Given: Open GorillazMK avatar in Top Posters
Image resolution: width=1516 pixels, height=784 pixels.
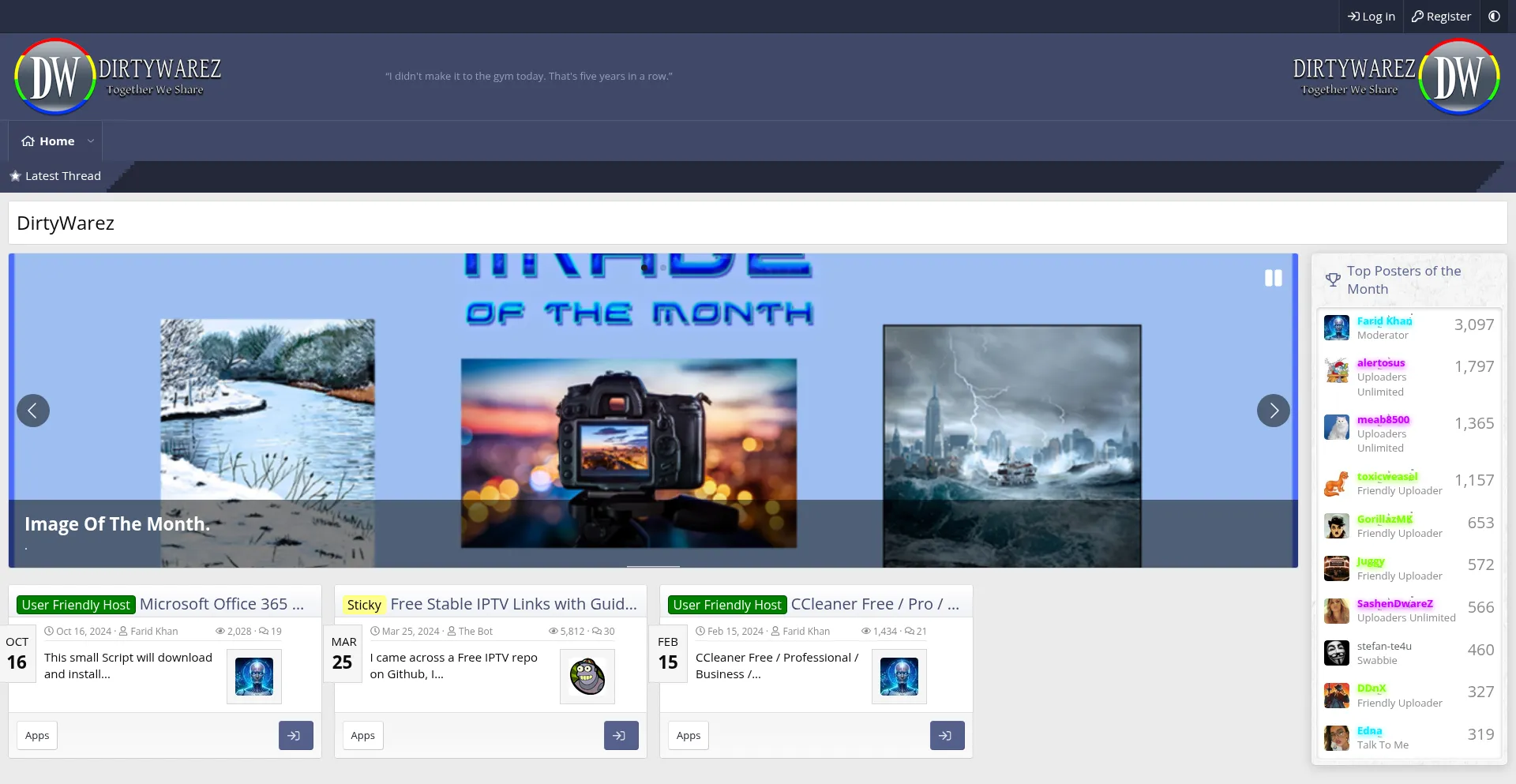Looking at the screenshot, I should point(1337,527).
